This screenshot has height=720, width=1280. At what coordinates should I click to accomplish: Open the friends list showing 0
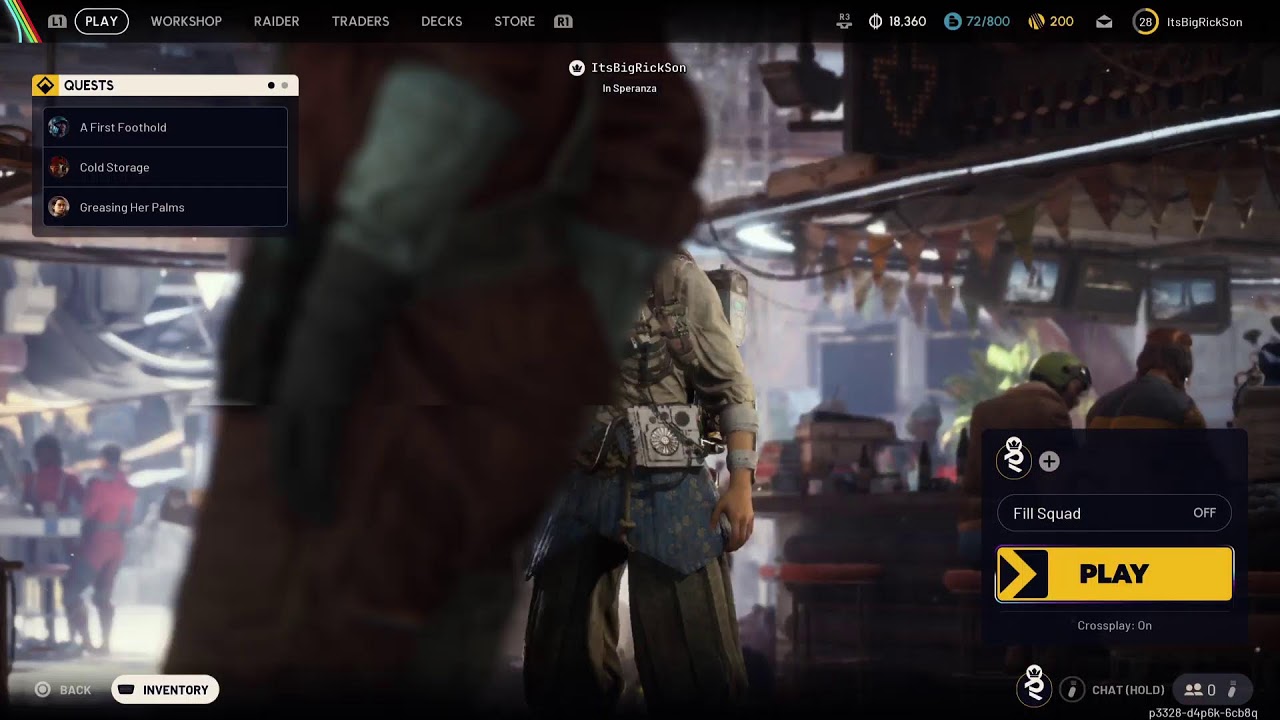(x=1211, y=689)
